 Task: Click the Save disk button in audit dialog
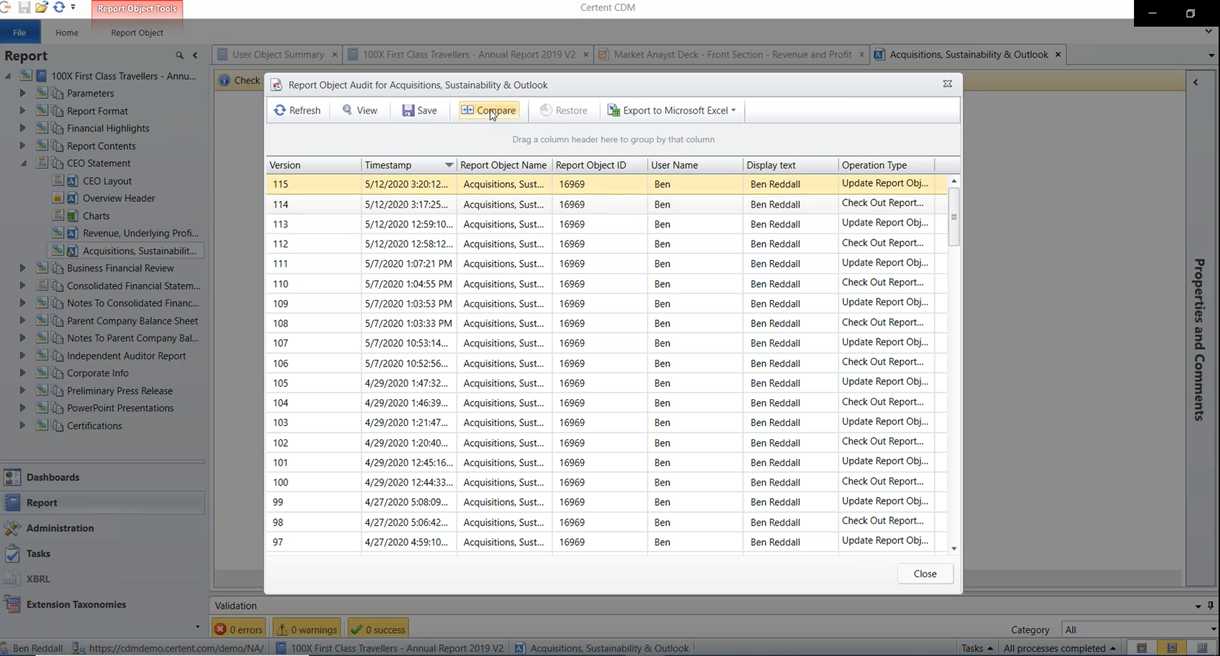(x=419, y=110)
